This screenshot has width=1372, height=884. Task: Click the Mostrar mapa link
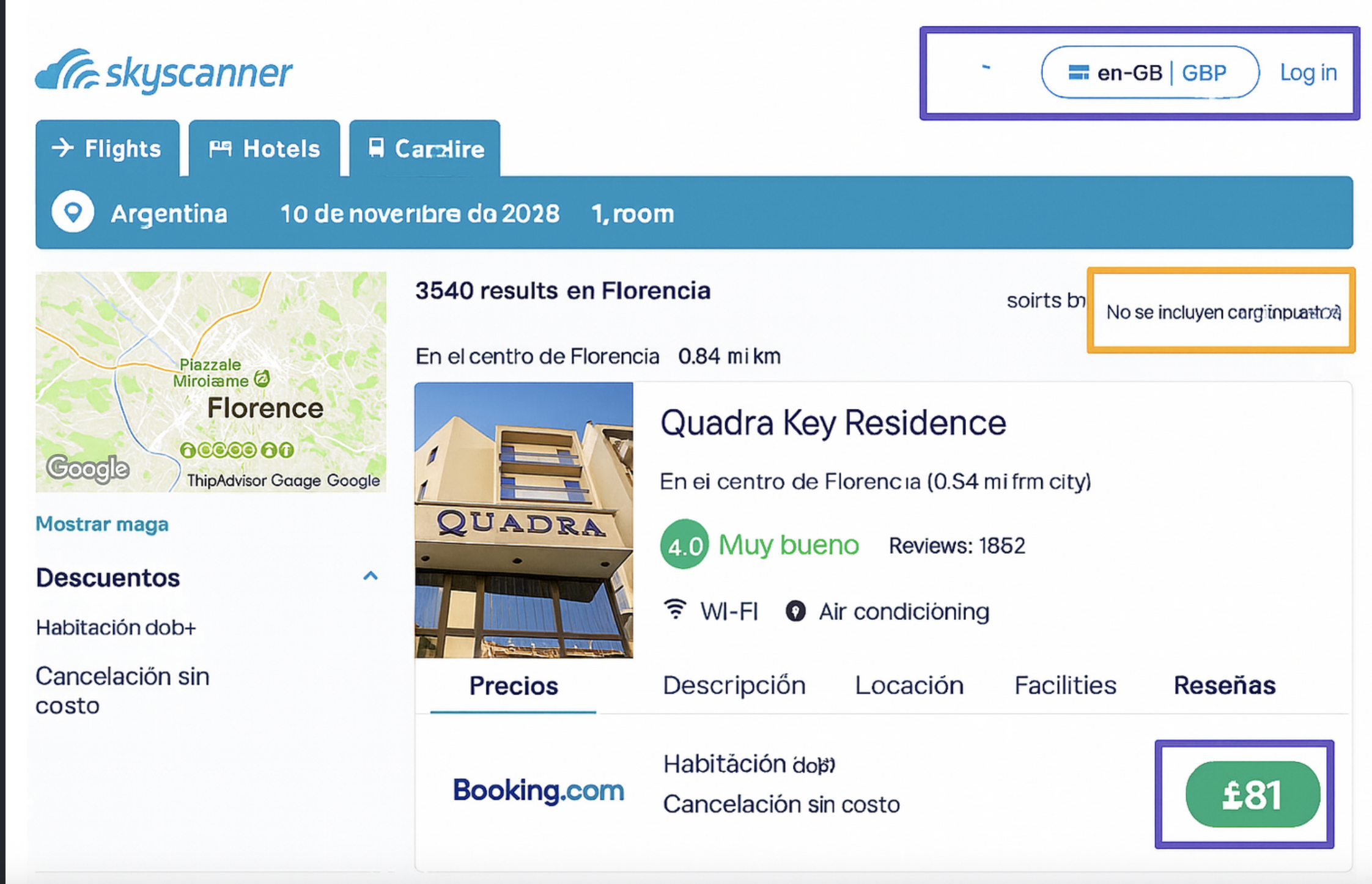click(102, 524)
